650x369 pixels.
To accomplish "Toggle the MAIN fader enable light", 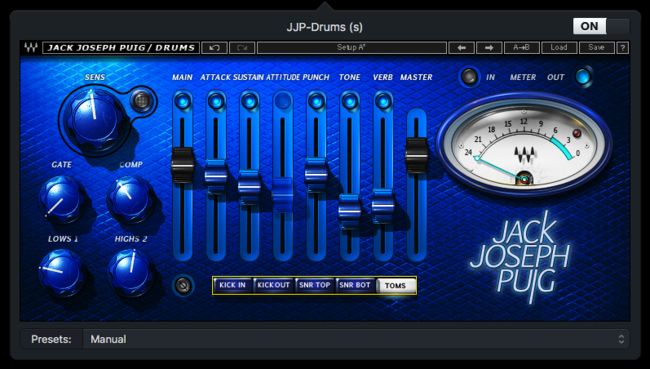I will click(183, 101).
